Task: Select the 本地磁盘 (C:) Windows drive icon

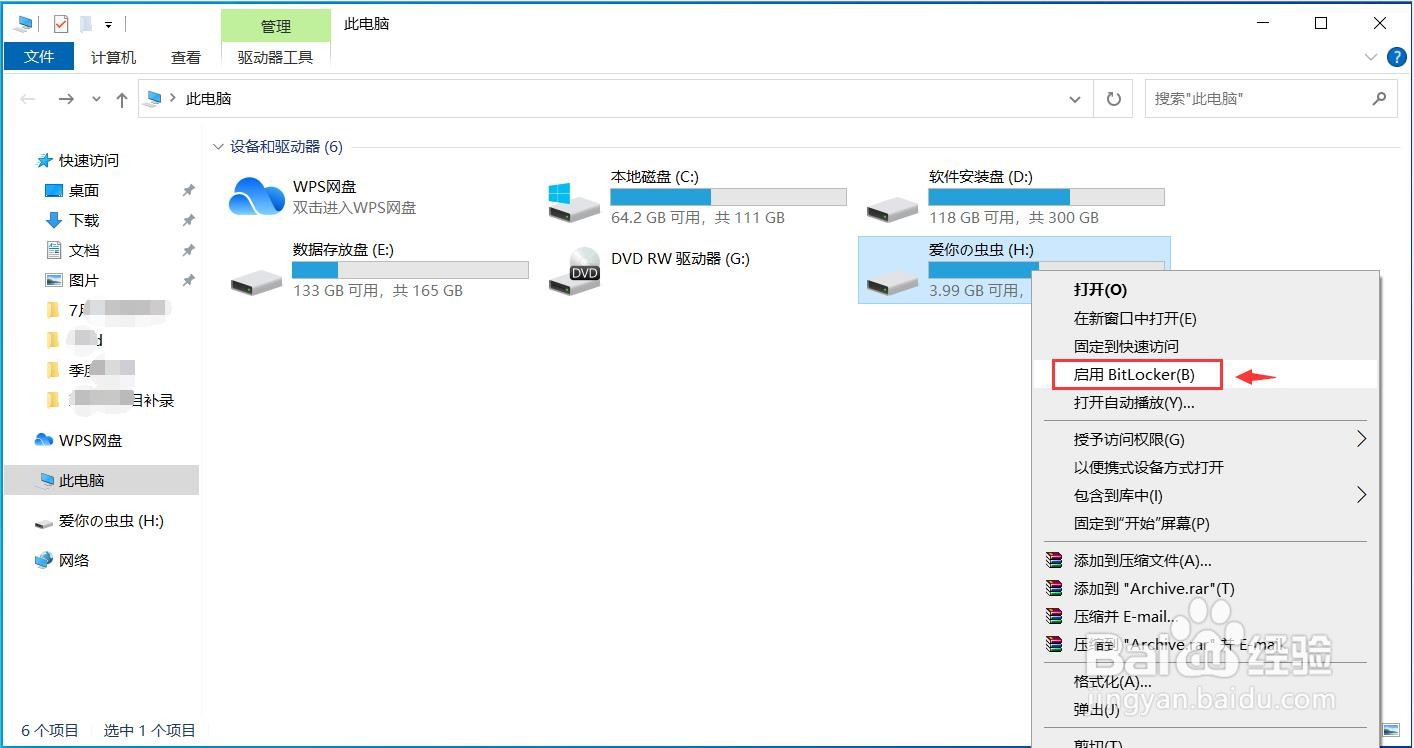Action: click(574, 203)
